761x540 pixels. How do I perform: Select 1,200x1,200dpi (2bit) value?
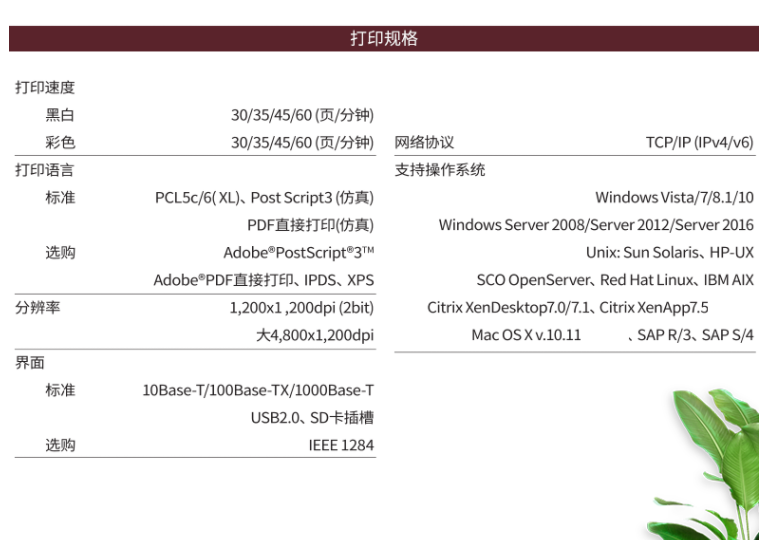click(301, 308)
